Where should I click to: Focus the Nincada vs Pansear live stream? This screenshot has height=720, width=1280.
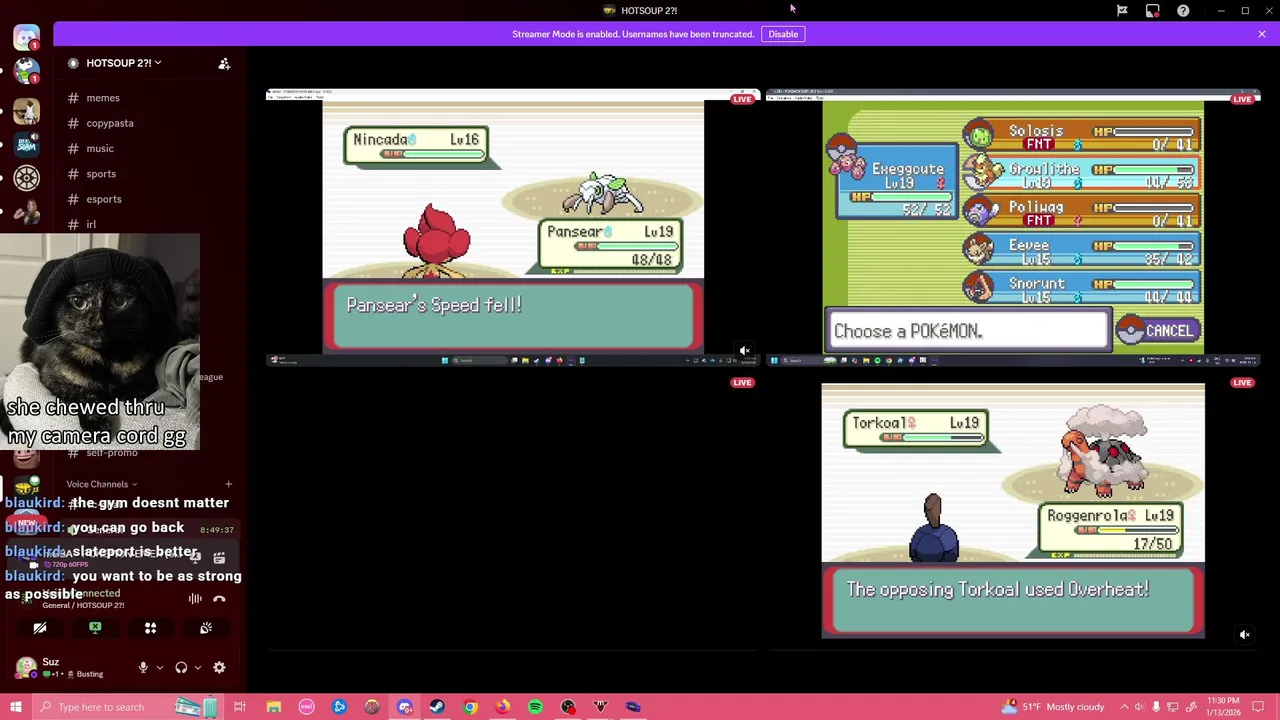coord(513,227)
